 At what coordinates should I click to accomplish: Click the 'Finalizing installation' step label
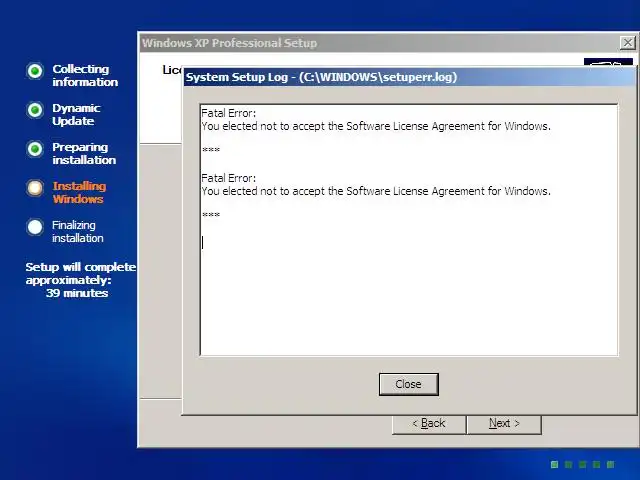(78, 231)
